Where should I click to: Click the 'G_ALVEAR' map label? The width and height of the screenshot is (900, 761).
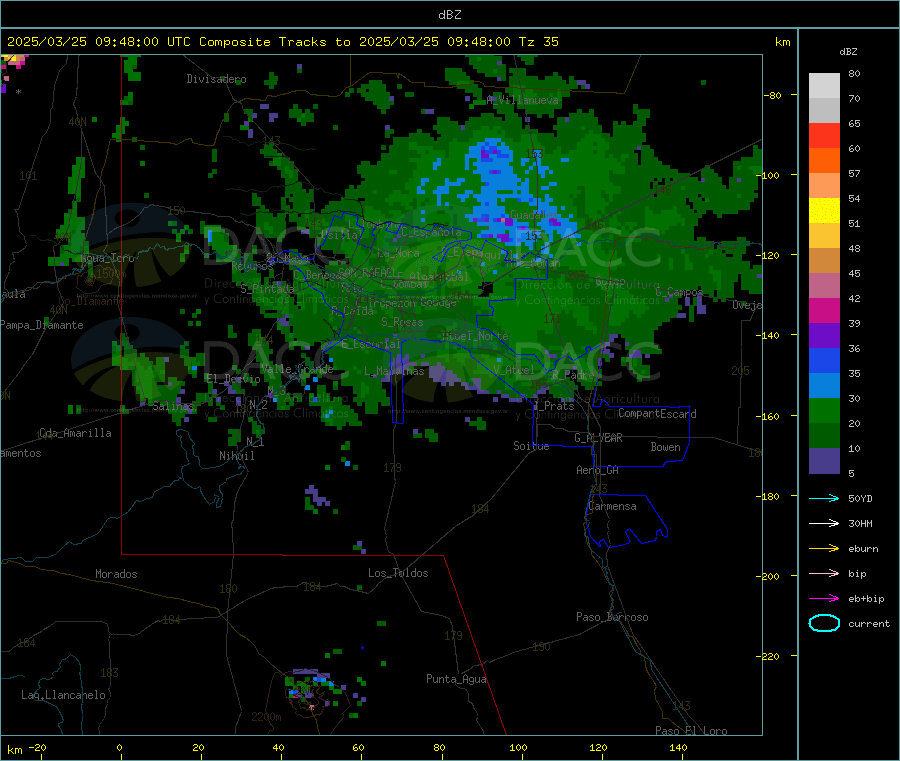598,438
